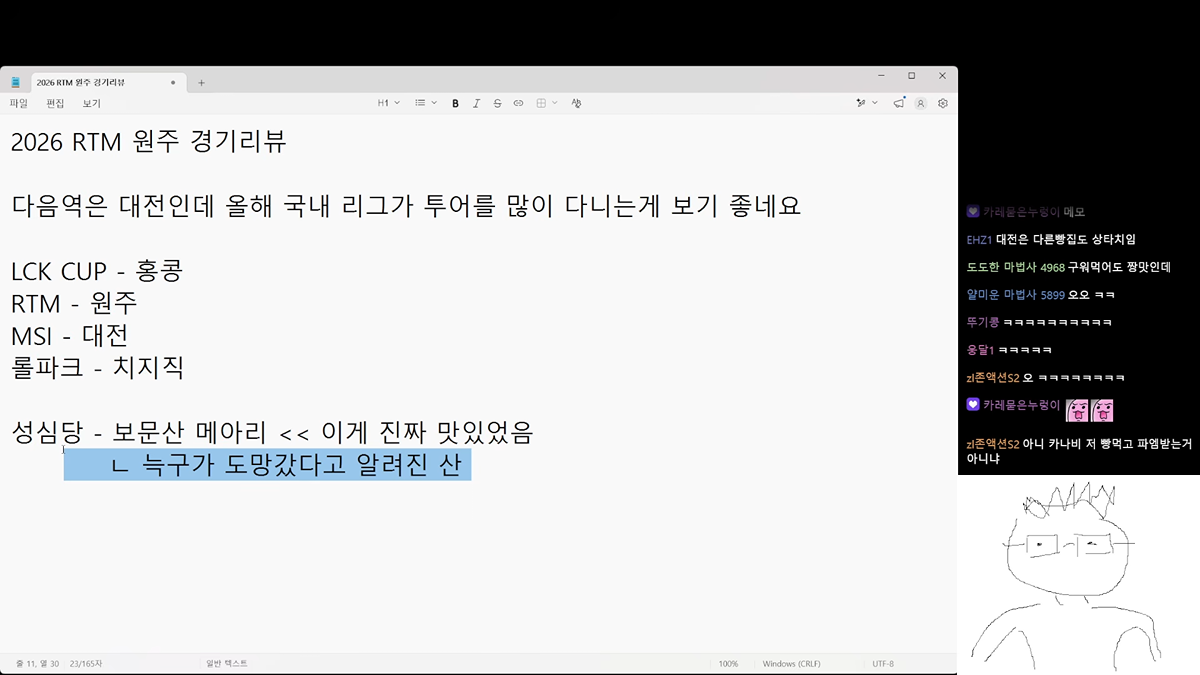Click the line MSI - 대전
The width and height of the screenshot is (1200, 675).
[69, 336]
